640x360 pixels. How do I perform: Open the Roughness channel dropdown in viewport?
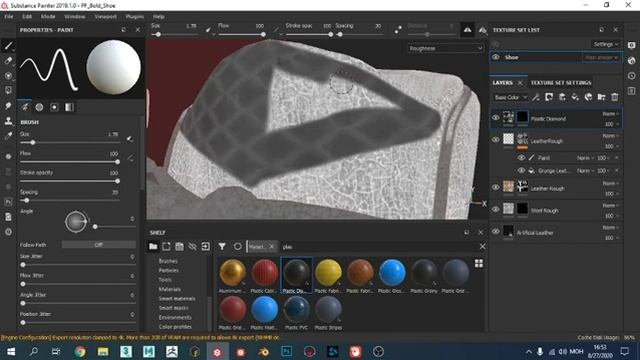[x=445, y=48]
